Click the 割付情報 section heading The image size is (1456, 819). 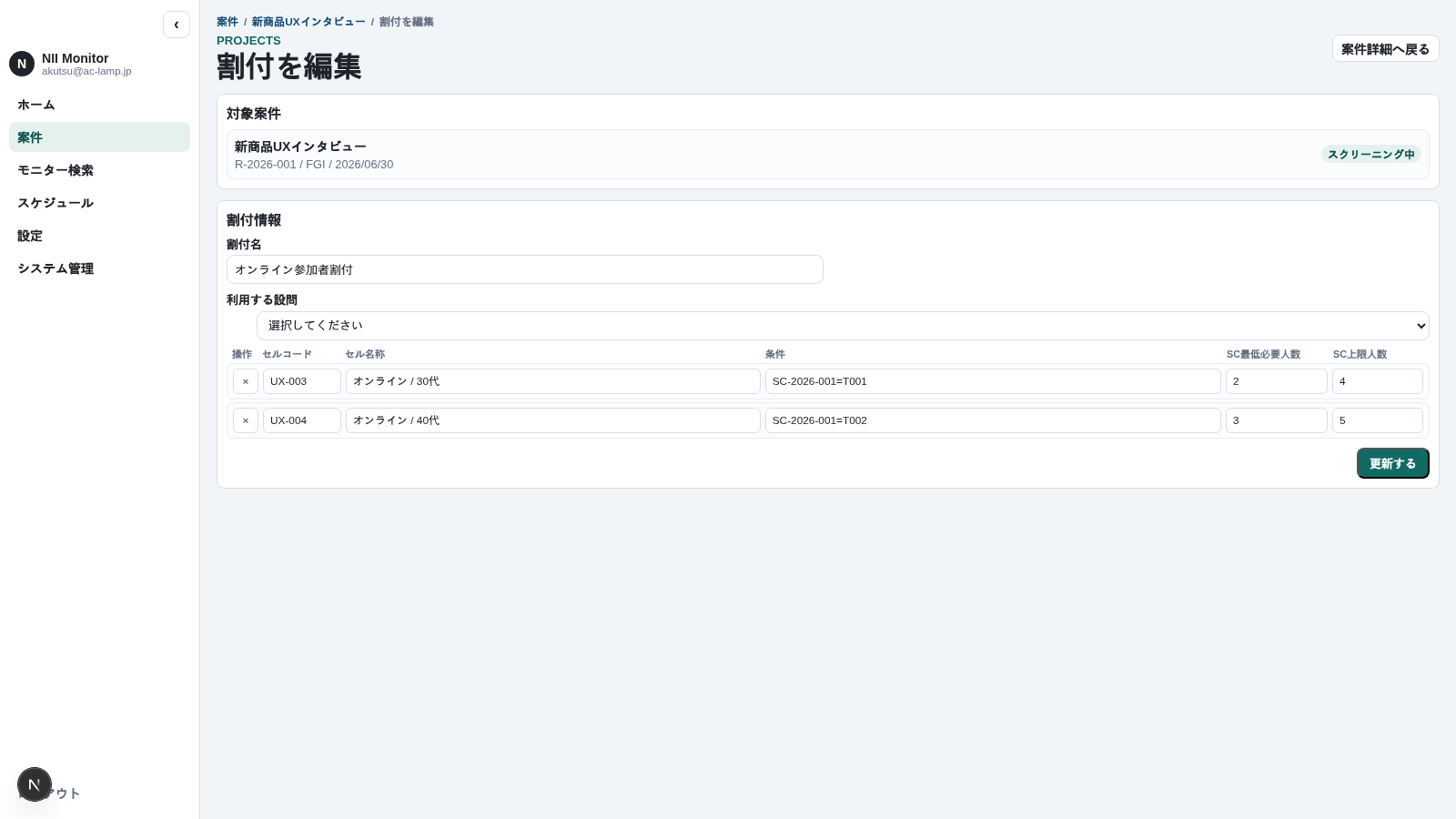[254, 220]
